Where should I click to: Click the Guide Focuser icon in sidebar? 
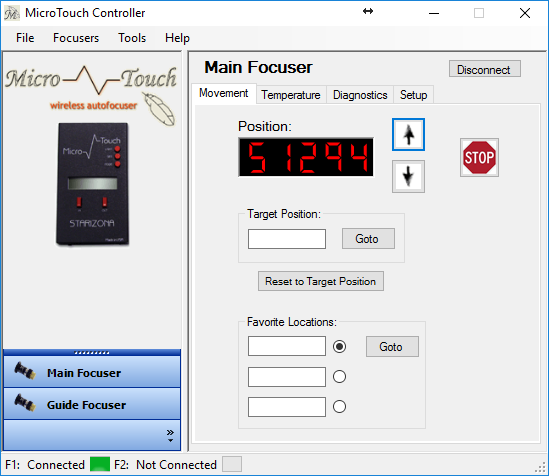tap(25, 403)
